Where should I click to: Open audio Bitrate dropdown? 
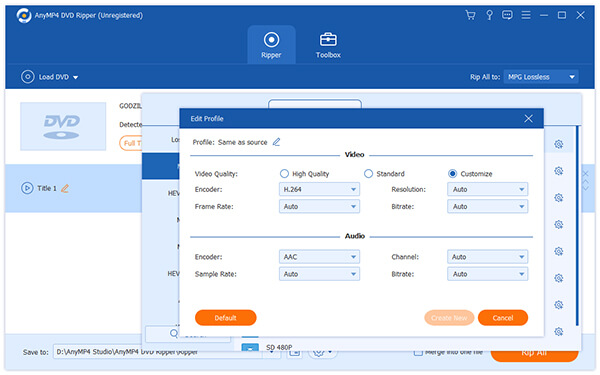pyautogui.click(x=488, y=274)
